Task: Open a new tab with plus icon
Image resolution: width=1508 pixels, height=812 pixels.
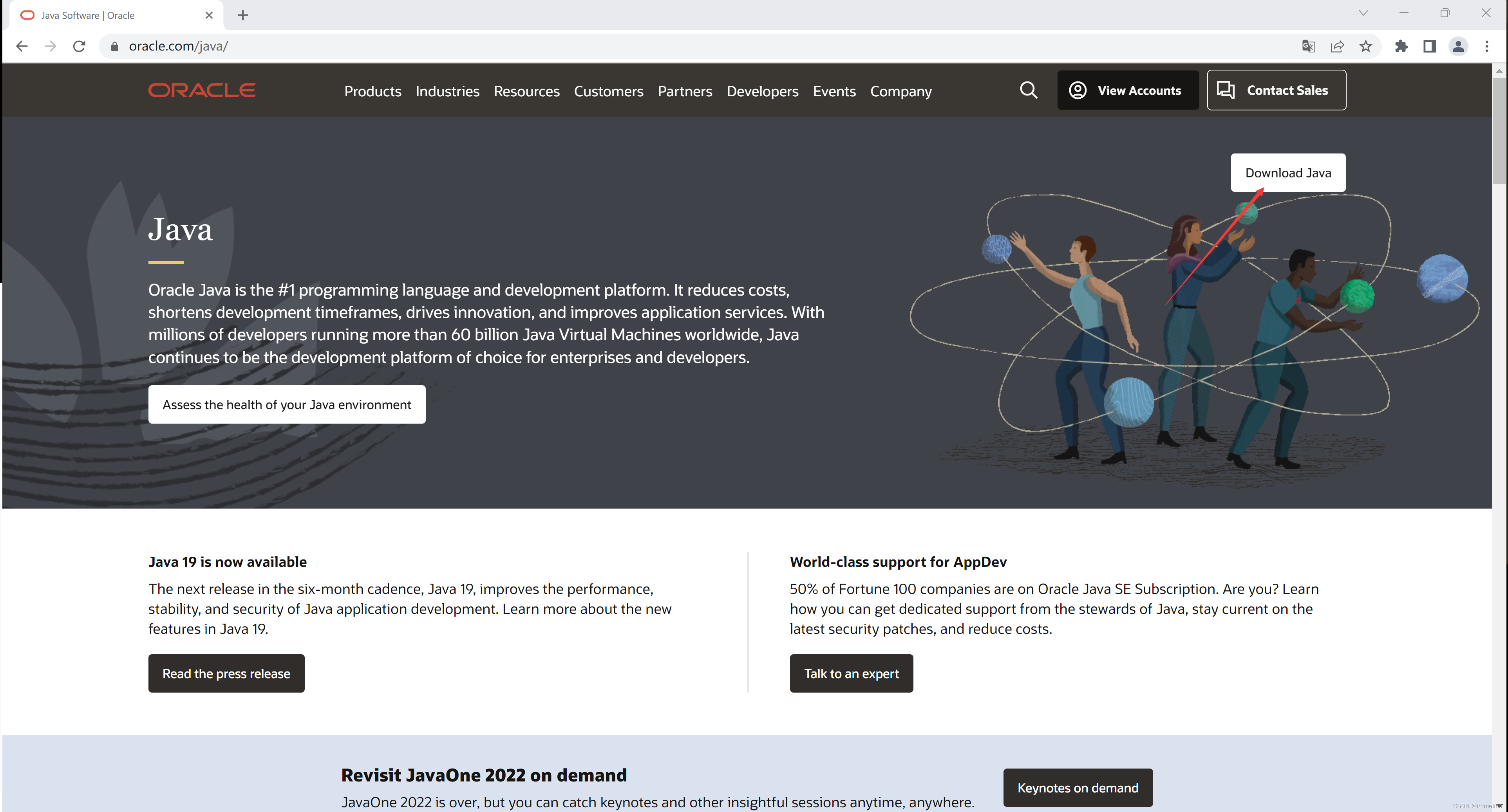Action: click(x=243, y=15)
